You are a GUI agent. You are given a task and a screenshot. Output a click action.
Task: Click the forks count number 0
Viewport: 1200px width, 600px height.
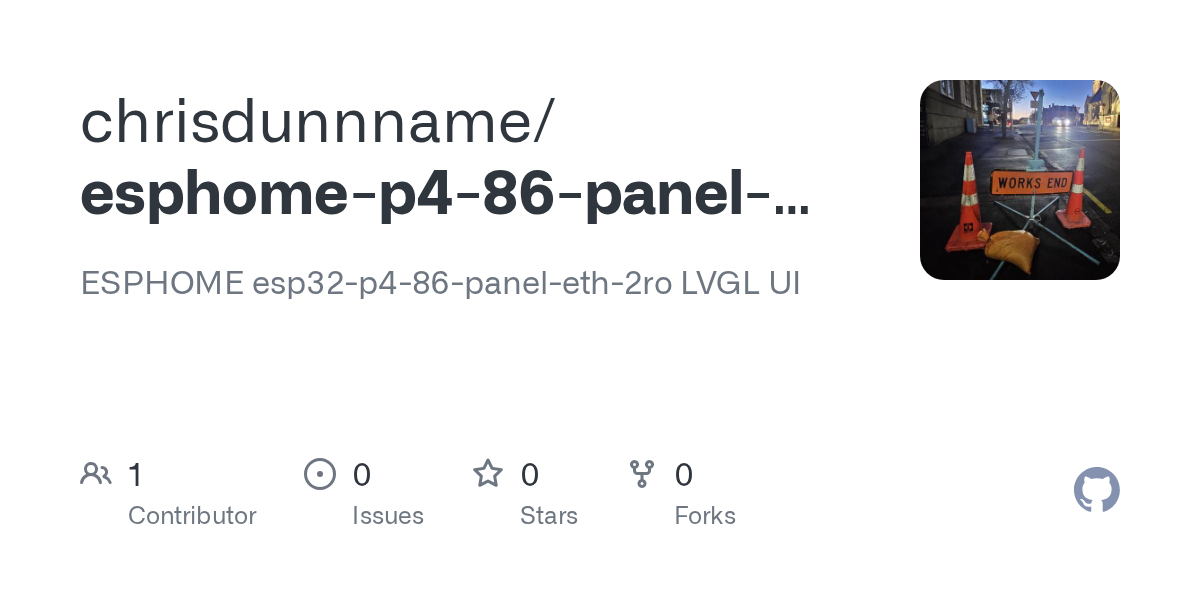point(684,475)
